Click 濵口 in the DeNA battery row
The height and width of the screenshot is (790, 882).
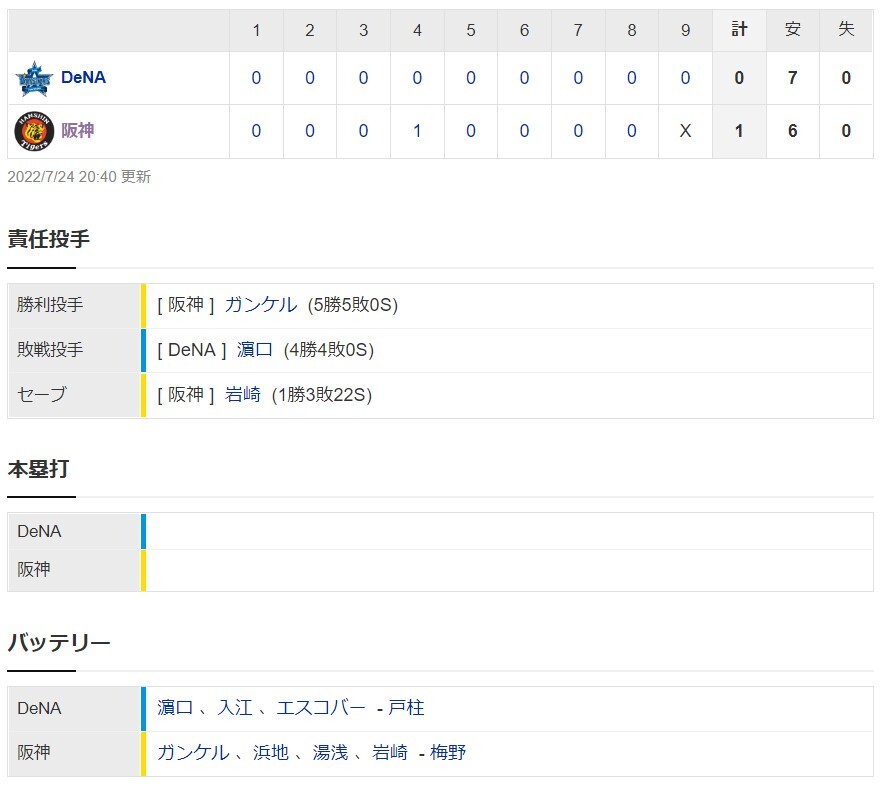175,708
